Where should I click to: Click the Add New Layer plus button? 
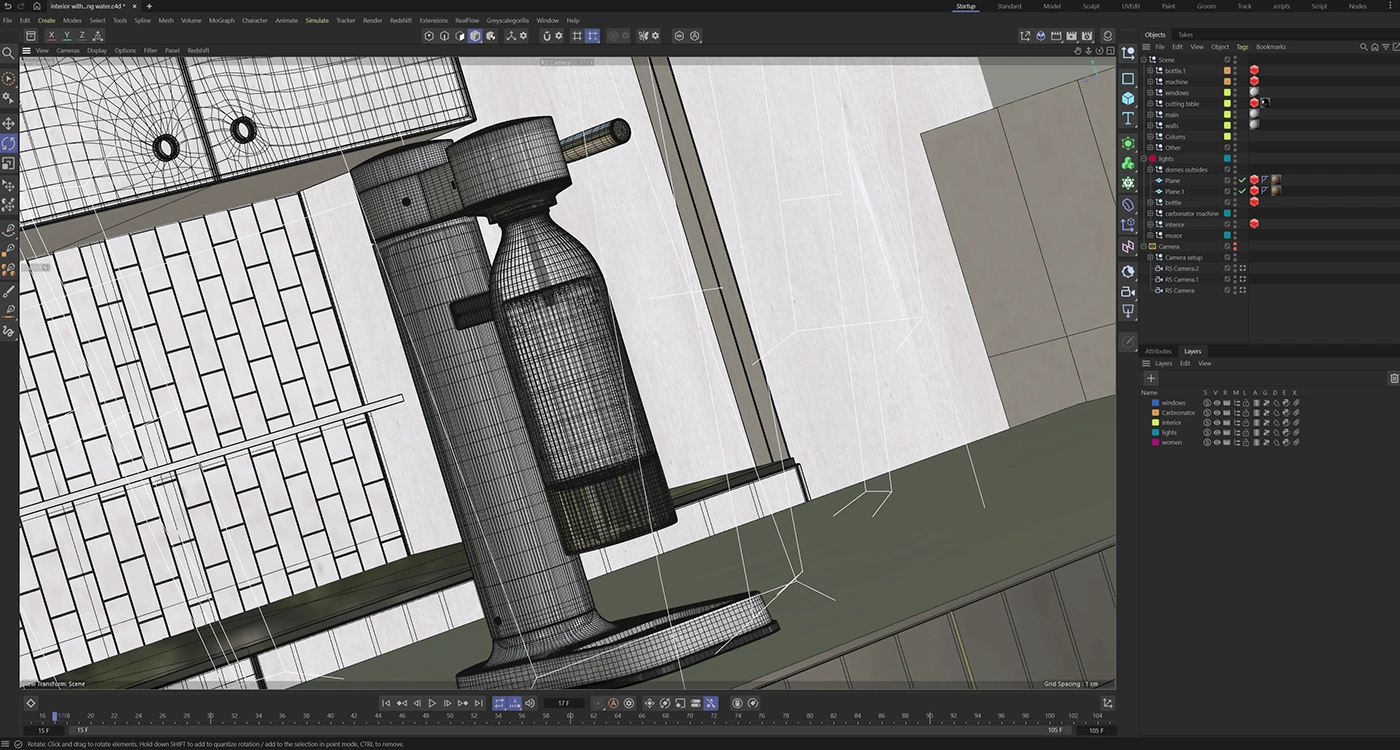point(1151,378)
